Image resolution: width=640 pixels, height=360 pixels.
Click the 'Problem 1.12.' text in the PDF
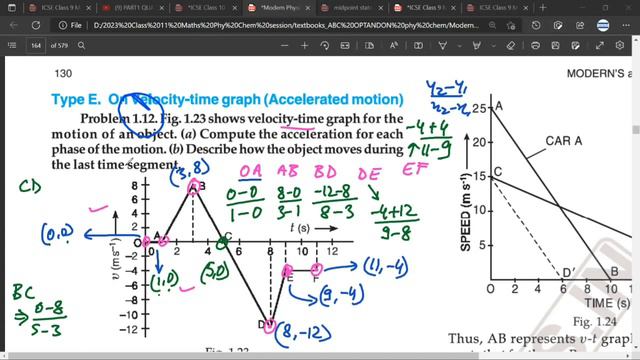118,119
